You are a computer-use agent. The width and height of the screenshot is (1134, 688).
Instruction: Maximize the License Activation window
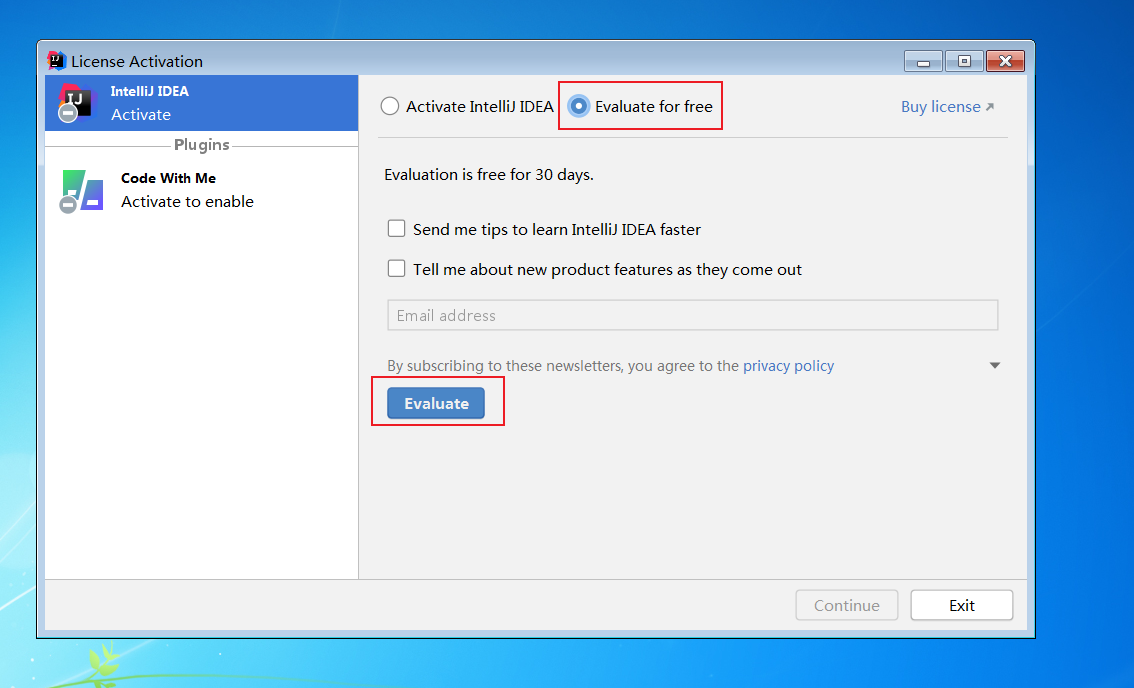[x=964, y=61]
